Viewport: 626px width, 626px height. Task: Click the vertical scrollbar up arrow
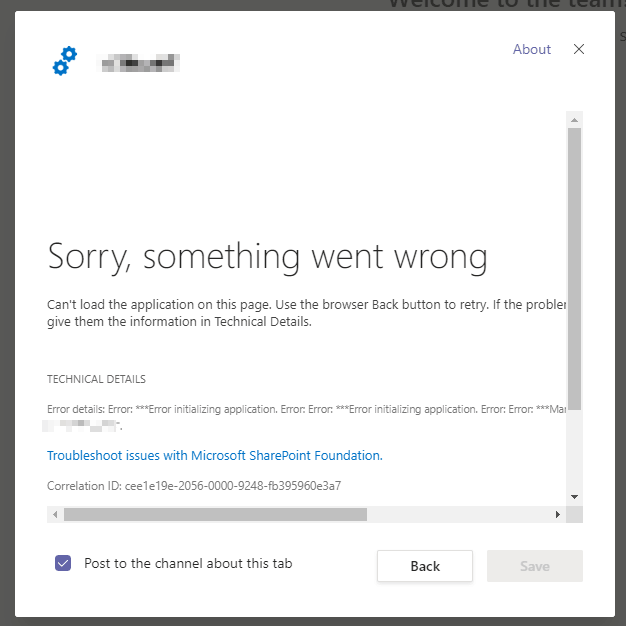[574, 120]
